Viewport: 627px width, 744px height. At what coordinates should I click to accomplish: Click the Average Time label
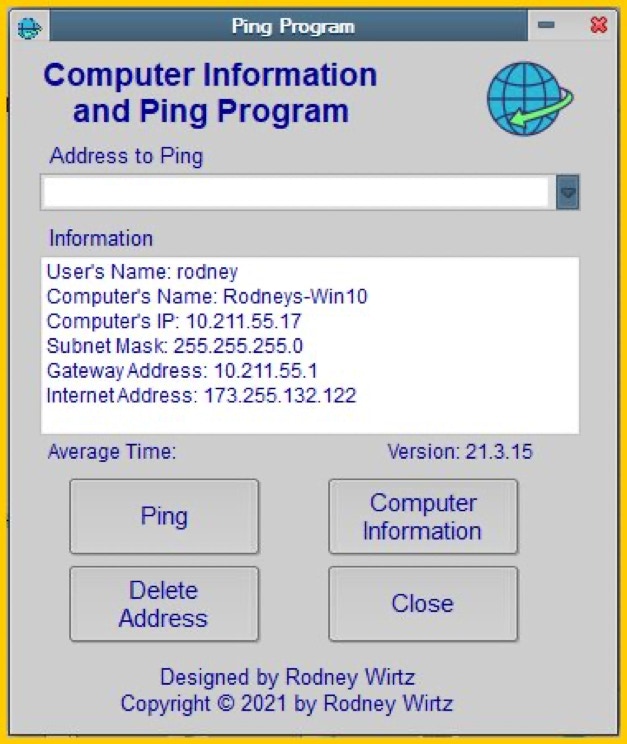point(112,452)
